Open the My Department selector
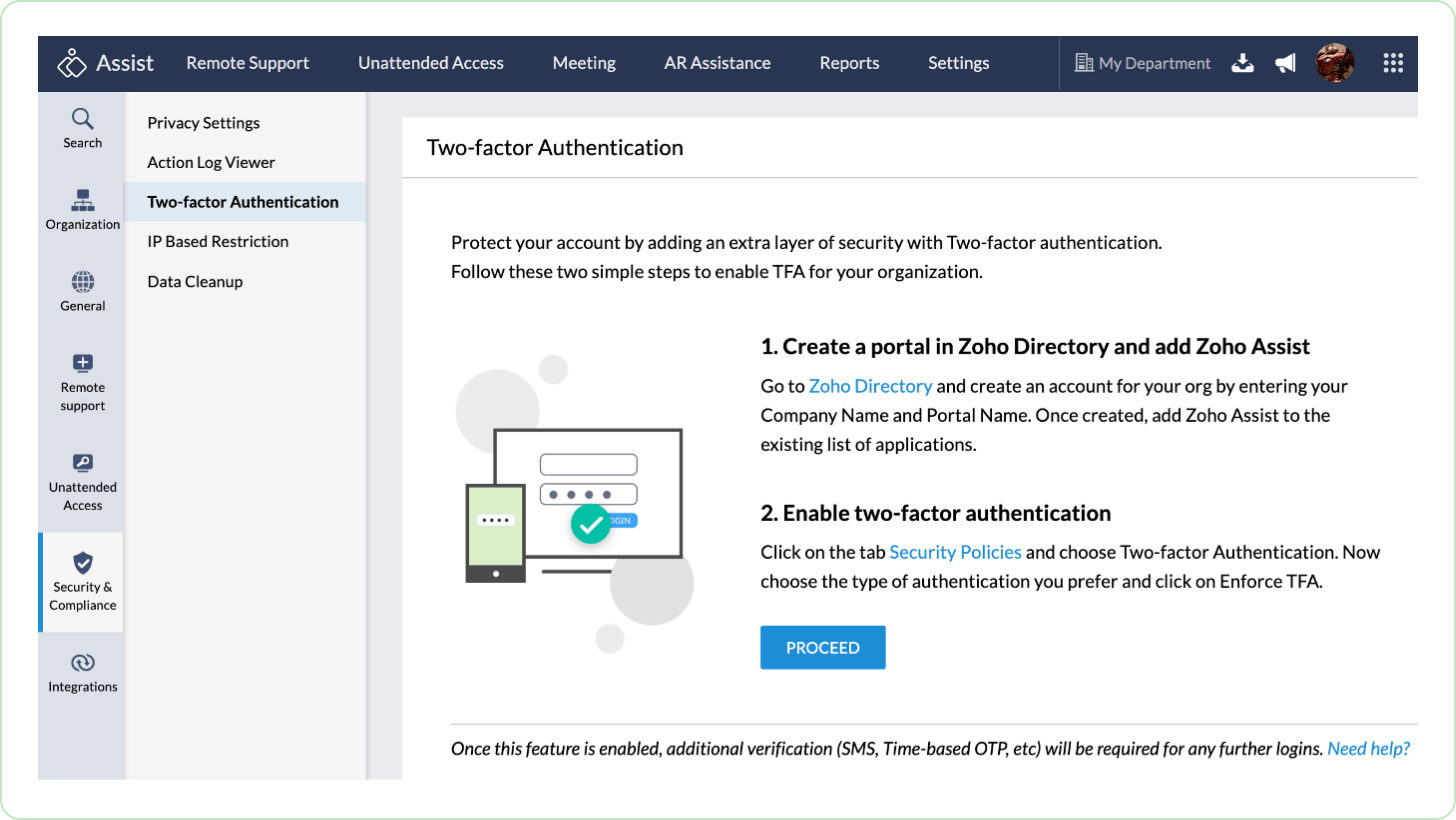This screenshot has width=1456, height=820. click(1142, 63)
